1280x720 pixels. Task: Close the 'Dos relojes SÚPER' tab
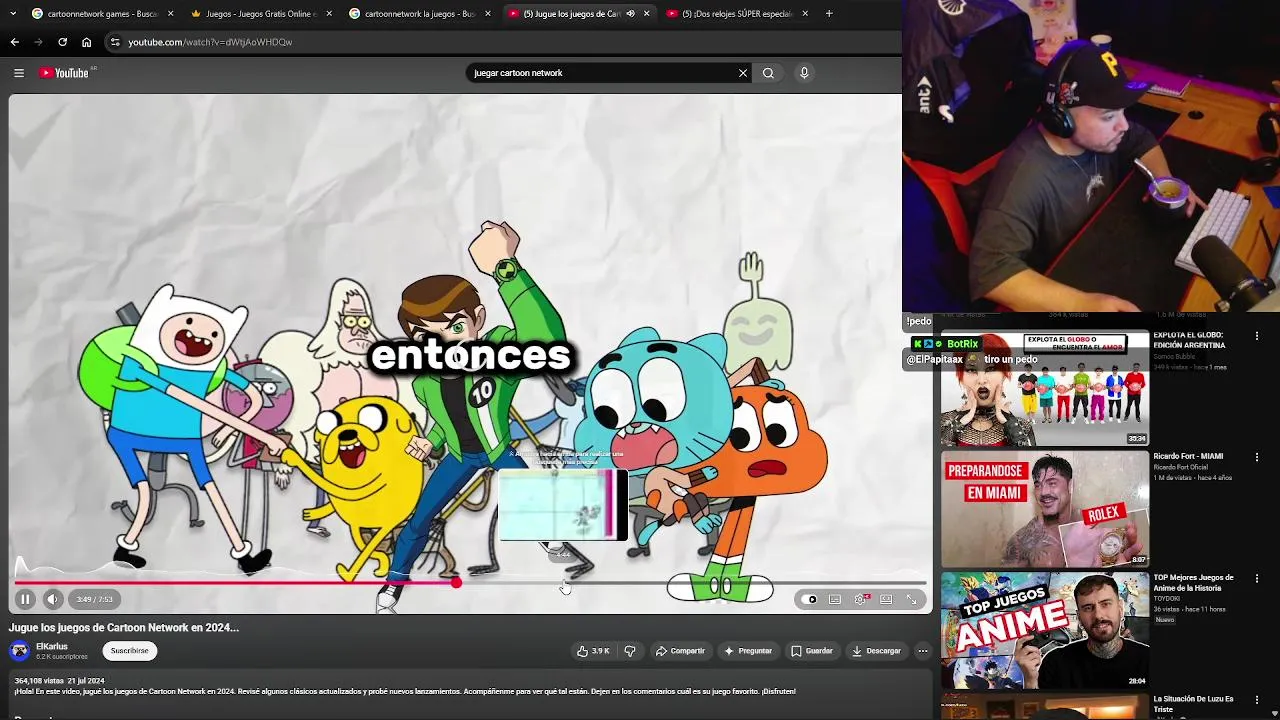coord(805,14)
